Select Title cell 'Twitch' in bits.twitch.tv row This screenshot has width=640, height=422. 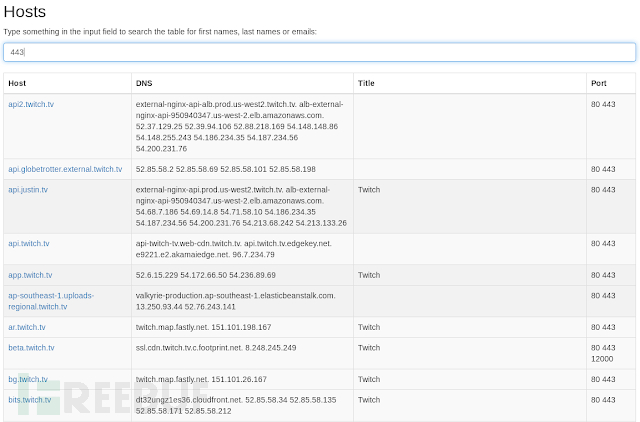470,406
